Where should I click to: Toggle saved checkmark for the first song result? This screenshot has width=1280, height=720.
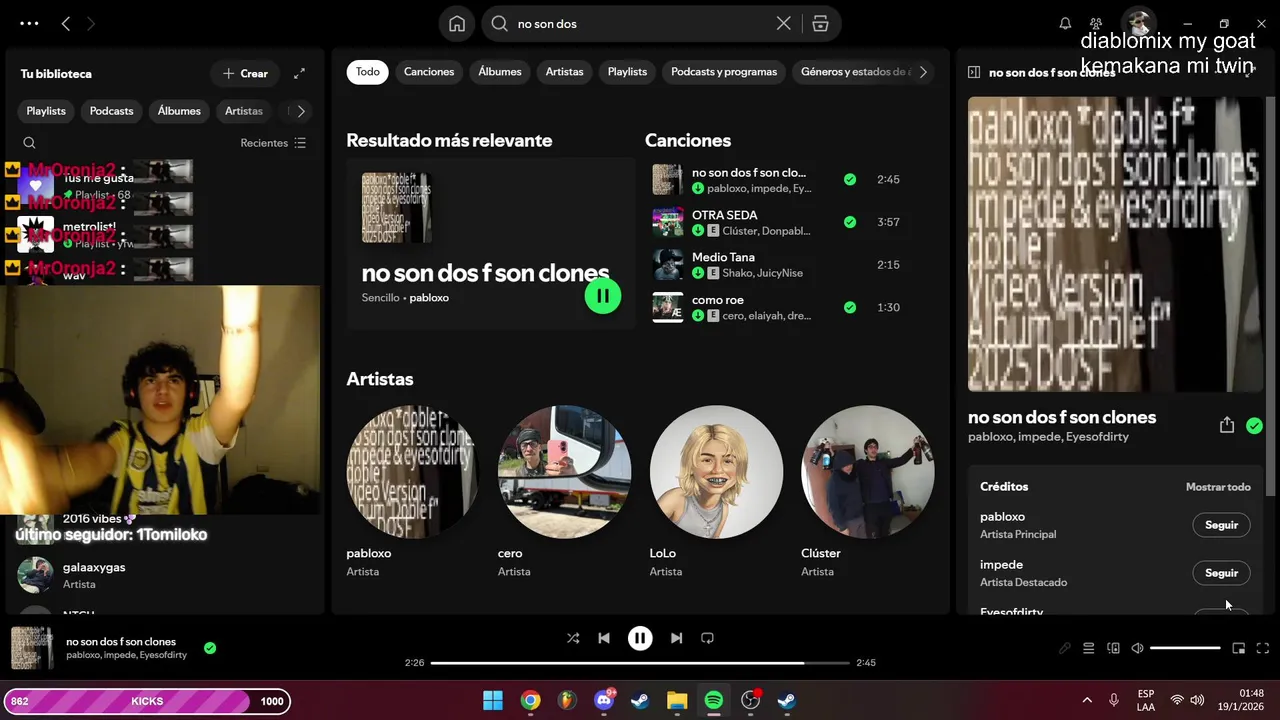tap(850, 179)
